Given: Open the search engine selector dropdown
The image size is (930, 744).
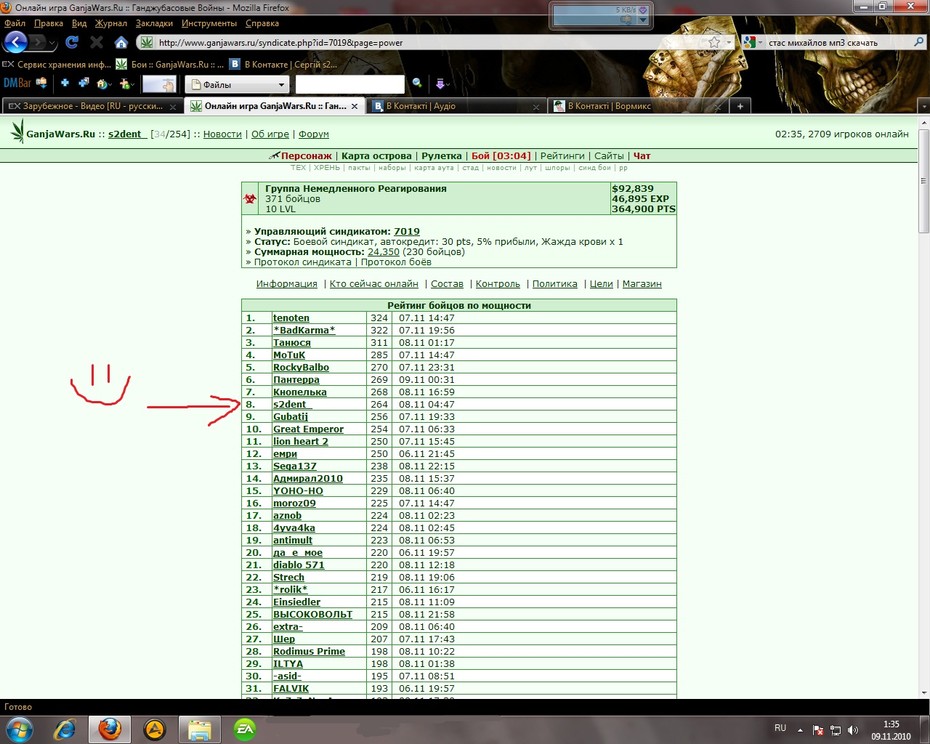Looking at the screenshot, I should [752, 42].
